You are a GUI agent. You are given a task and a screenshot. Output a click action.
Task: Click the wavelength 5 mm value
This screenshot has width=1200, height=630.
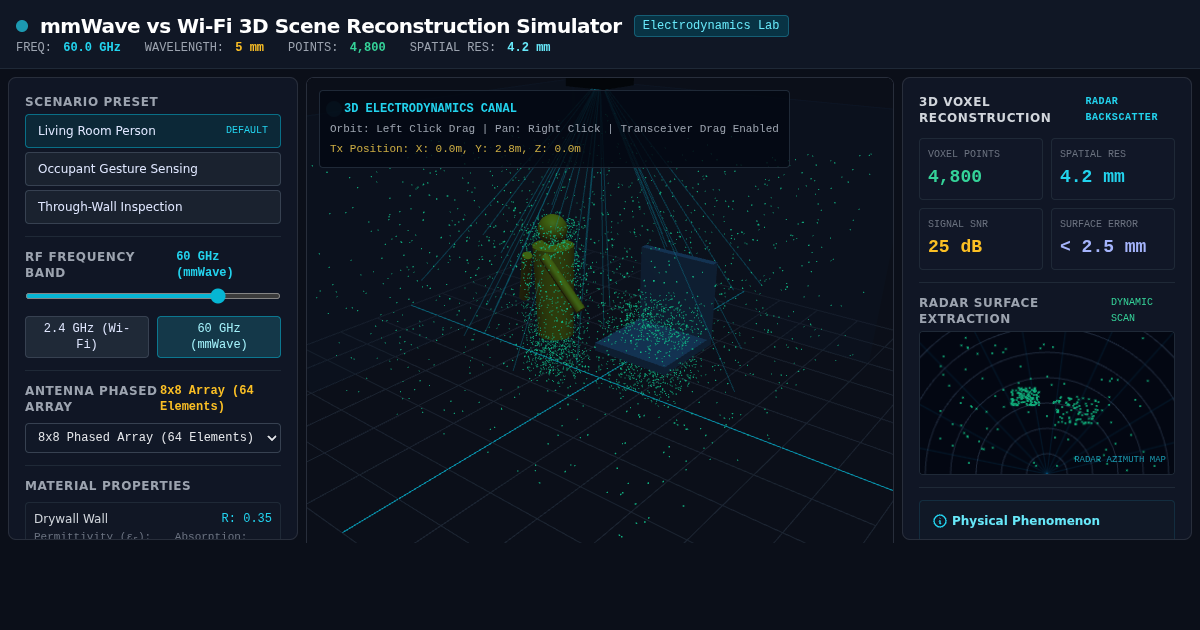click(249, 48)
